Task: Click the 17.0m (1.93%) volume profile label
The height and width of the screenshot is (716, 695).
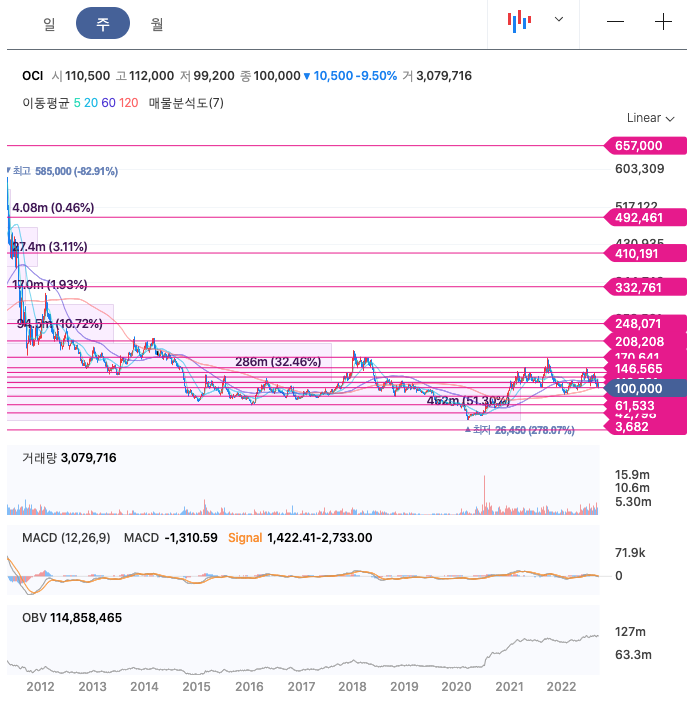Action: coord(49,284)
